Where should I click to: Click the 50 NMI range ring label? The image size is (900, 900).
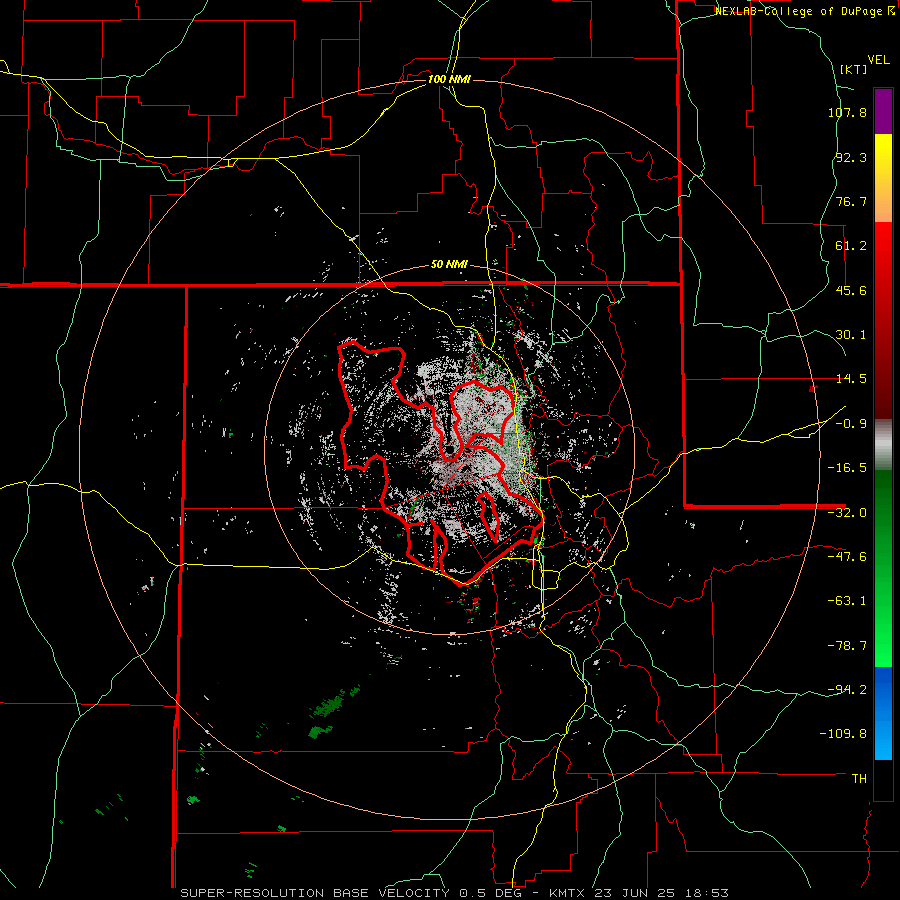[x=449, y=265]
